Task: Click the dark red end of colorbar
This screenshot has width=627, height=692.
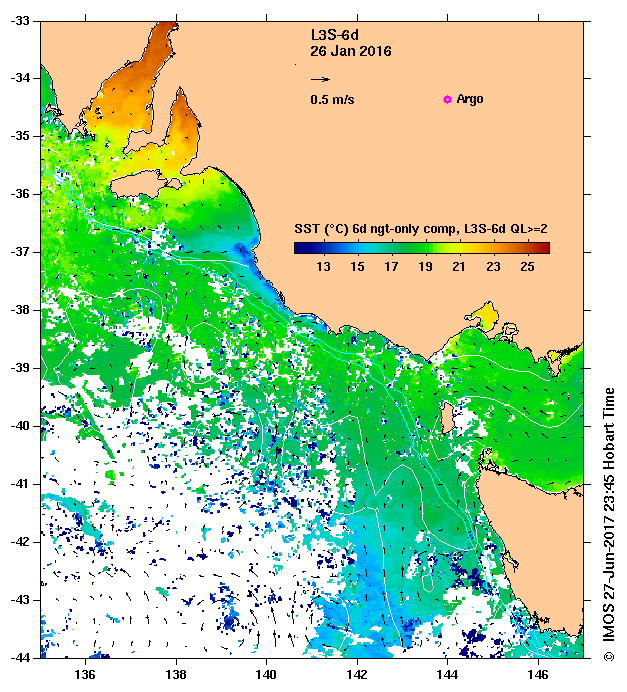Action: (544, 248)
